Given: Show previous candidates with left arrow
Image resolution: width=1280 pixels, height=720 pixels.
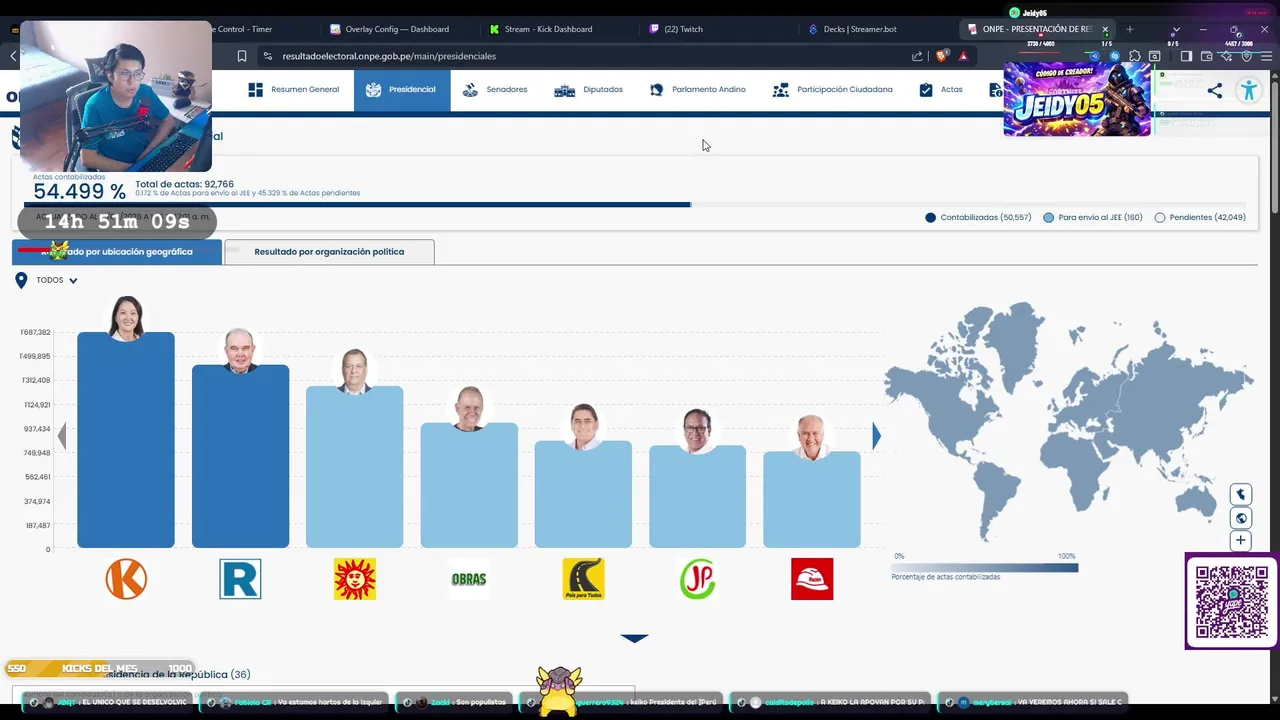Looking at the screenshot, I should click(x=62, y=436).
